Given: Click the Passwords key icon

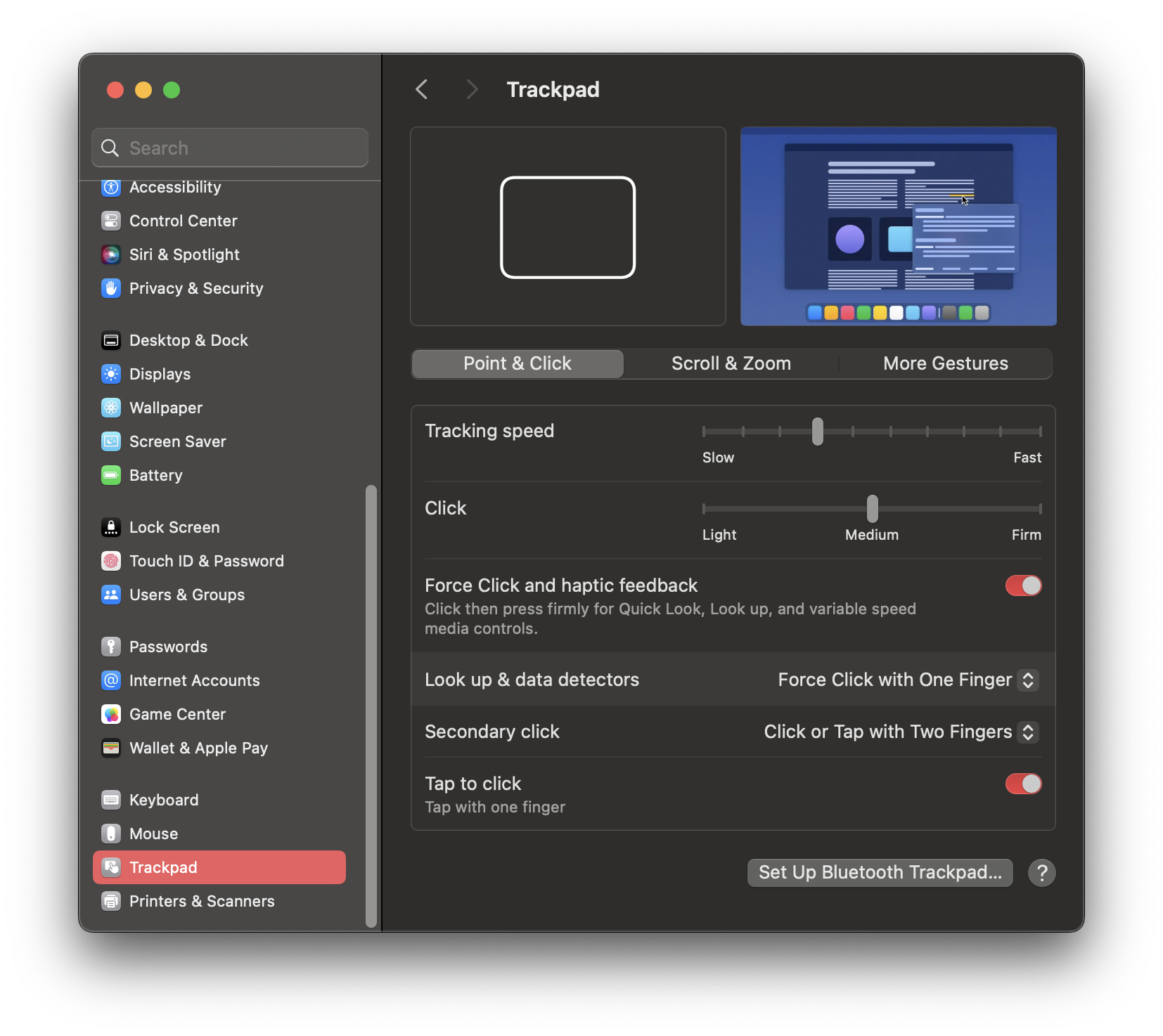Looking at the screenshot, I should point(111,647).
